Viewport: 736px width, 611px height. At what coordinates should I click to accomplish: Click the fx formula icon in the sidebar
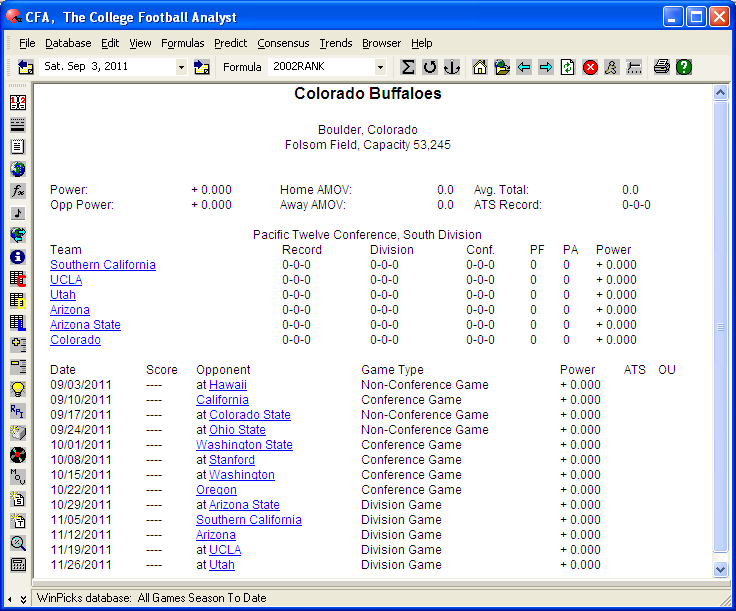pyautogui.click(x=18, y=191)
